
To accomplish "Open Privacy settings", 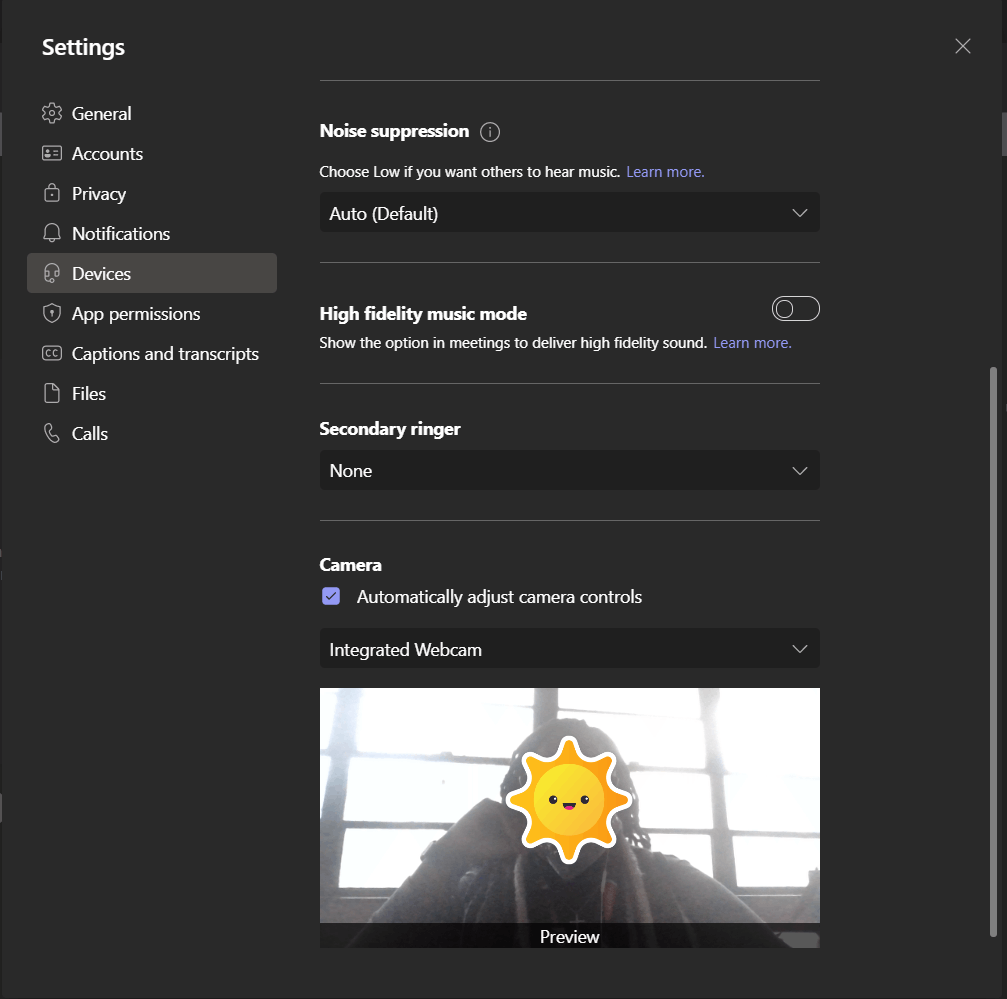I will point(152,193).
